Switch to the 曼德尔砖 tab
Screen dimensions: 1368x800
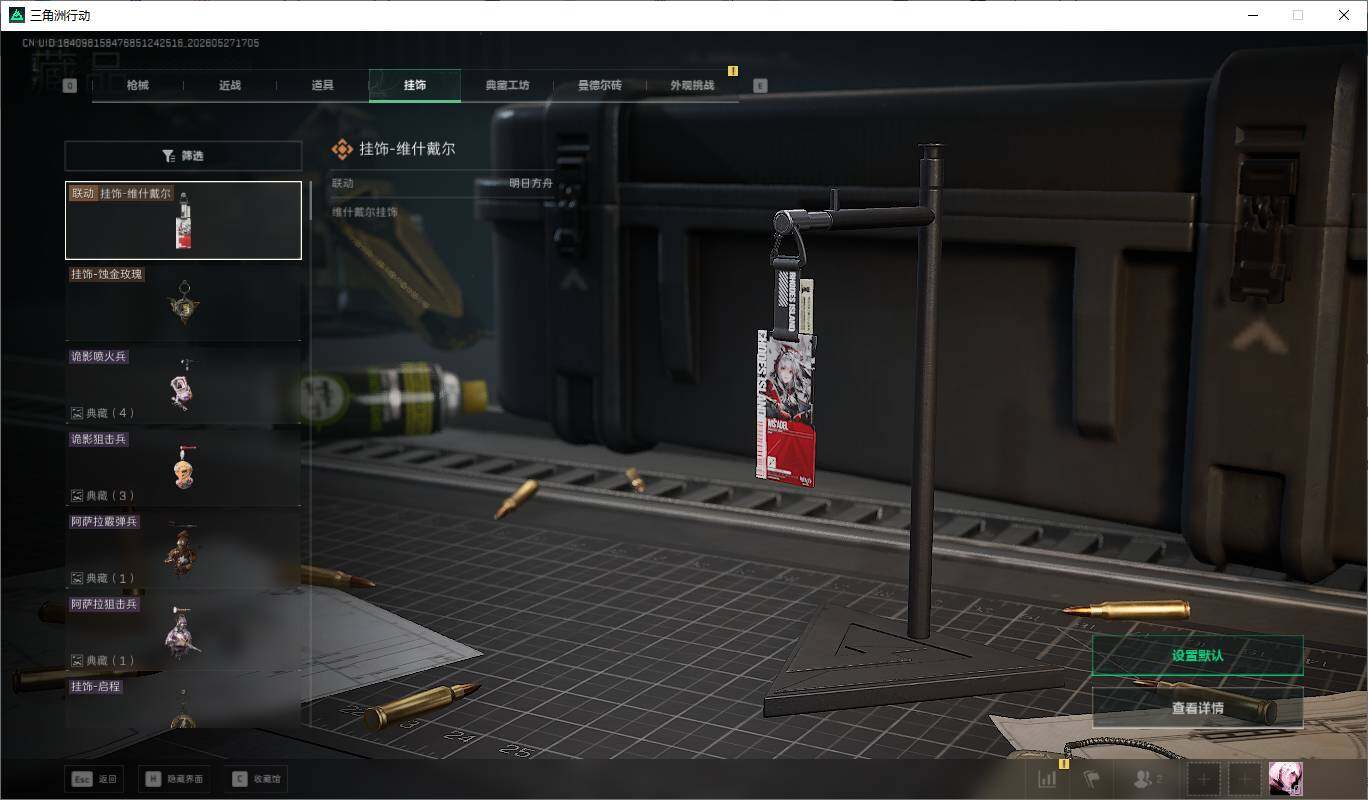[x=599, y=86]
